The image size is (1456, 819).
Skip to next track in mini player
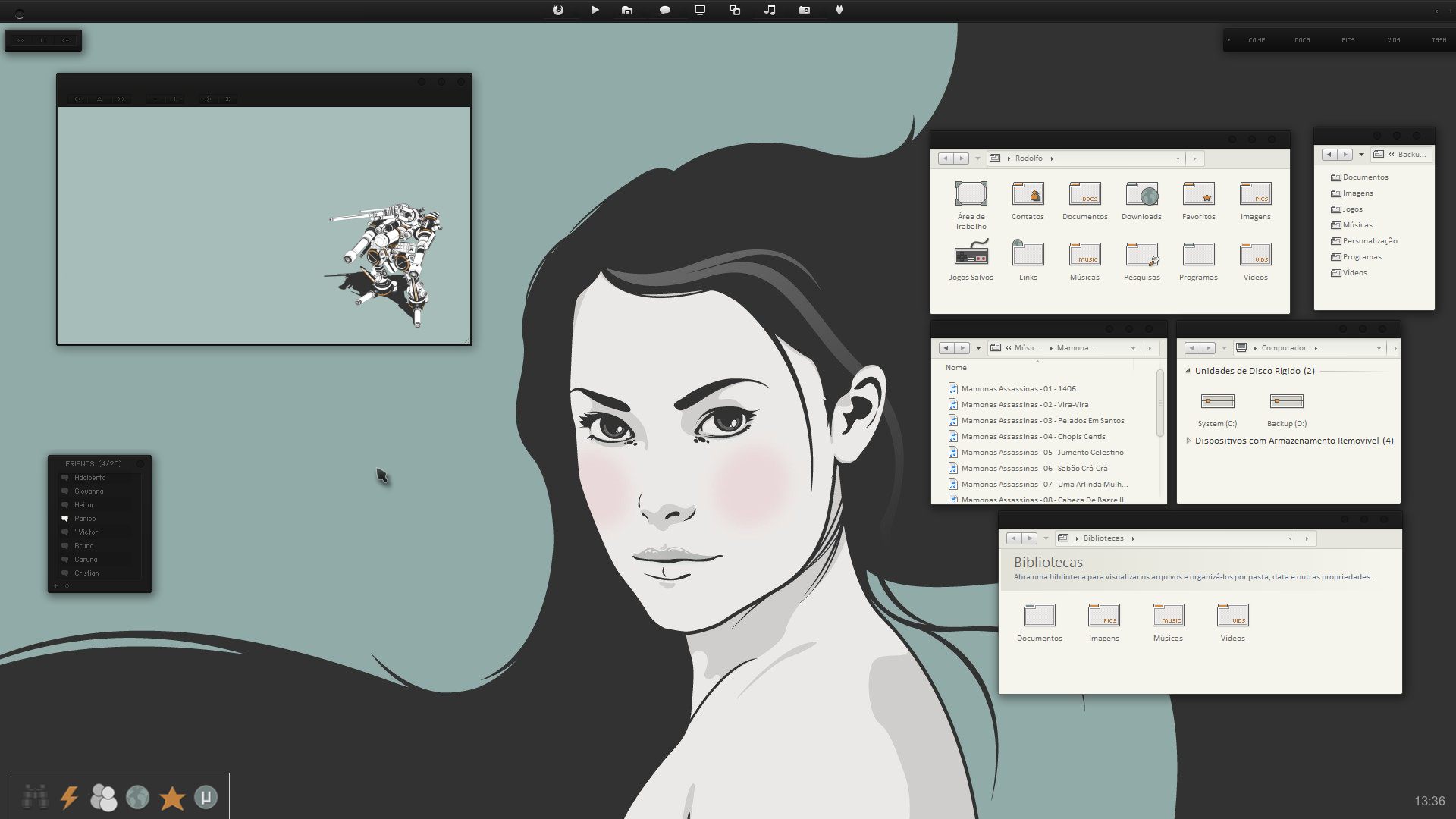point(65,40)
